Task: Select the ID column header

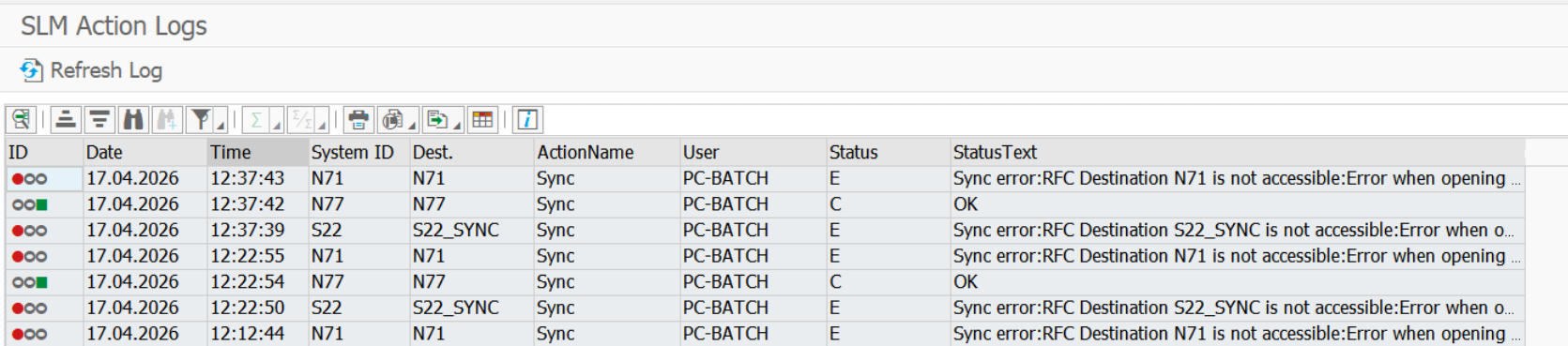Action: click(x=44, y=152)
